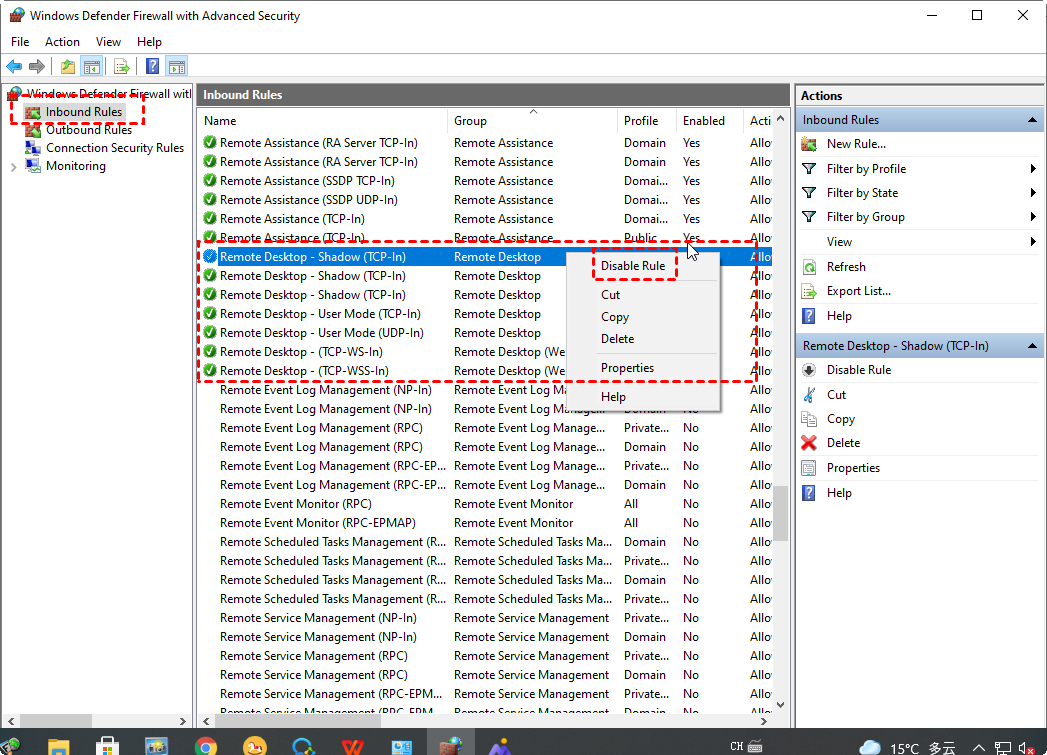Screen dimensions: 1047x755
Task: Open the Action menu in menu bar
Action: point(62,42)
